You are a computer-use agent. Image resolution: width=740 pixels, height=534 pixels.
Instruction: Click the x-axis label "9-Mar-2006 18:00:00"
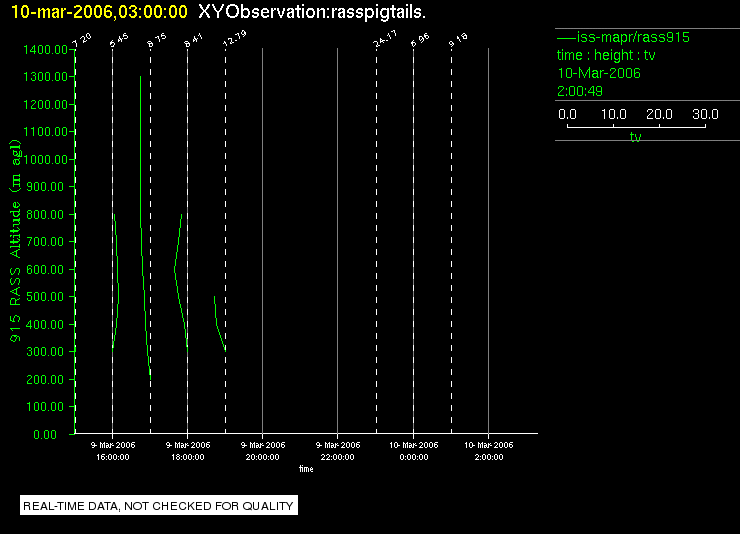pyautogui.click(x=188, y=451)
